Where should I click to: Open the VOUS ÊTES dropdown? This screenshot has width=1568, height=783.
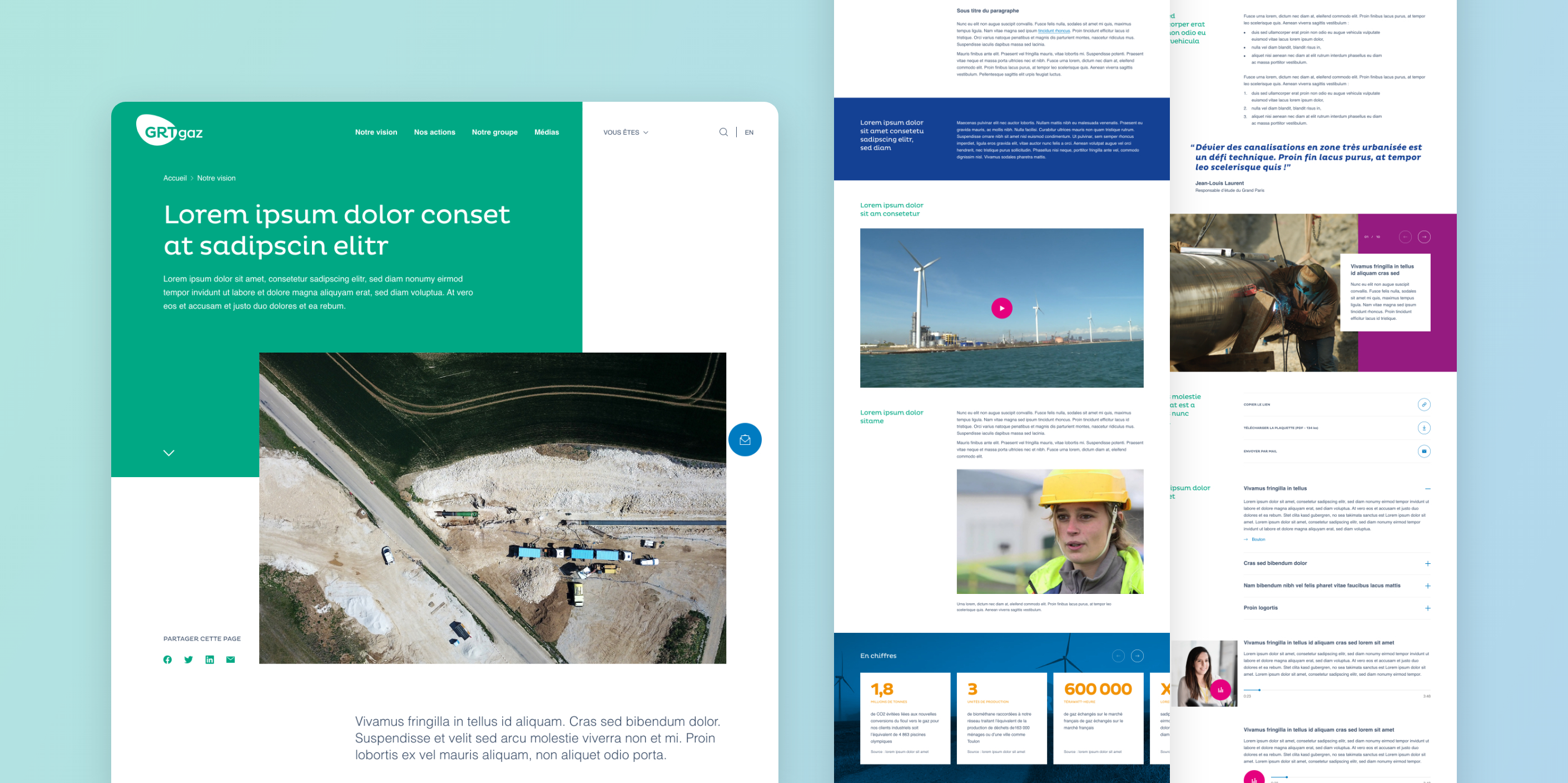click(625, 132)
